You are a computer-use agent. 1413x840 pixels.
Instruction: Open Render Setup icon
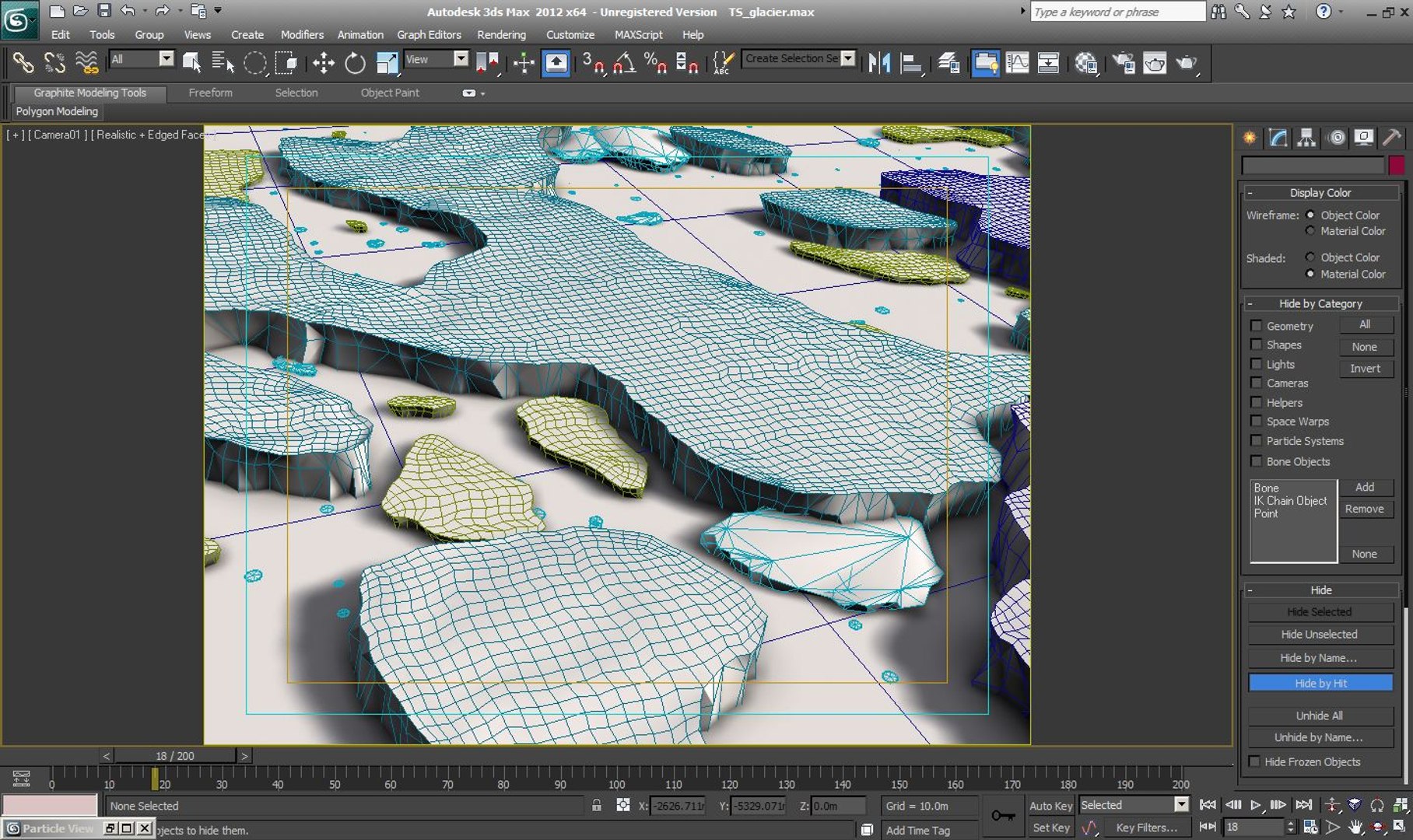(1124, 63)
